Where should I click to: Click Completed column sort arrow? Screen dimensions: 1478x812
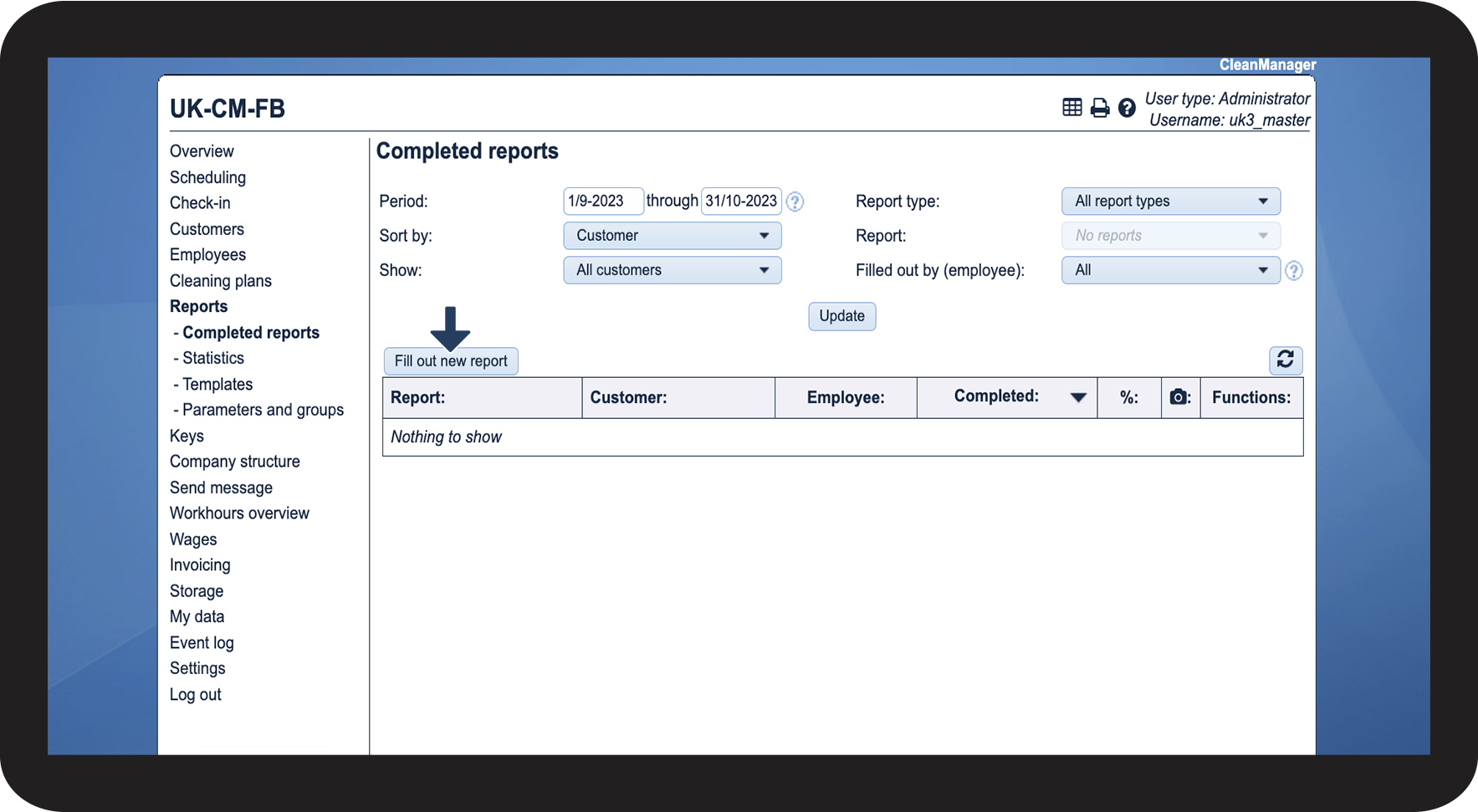click(1078, 397)
